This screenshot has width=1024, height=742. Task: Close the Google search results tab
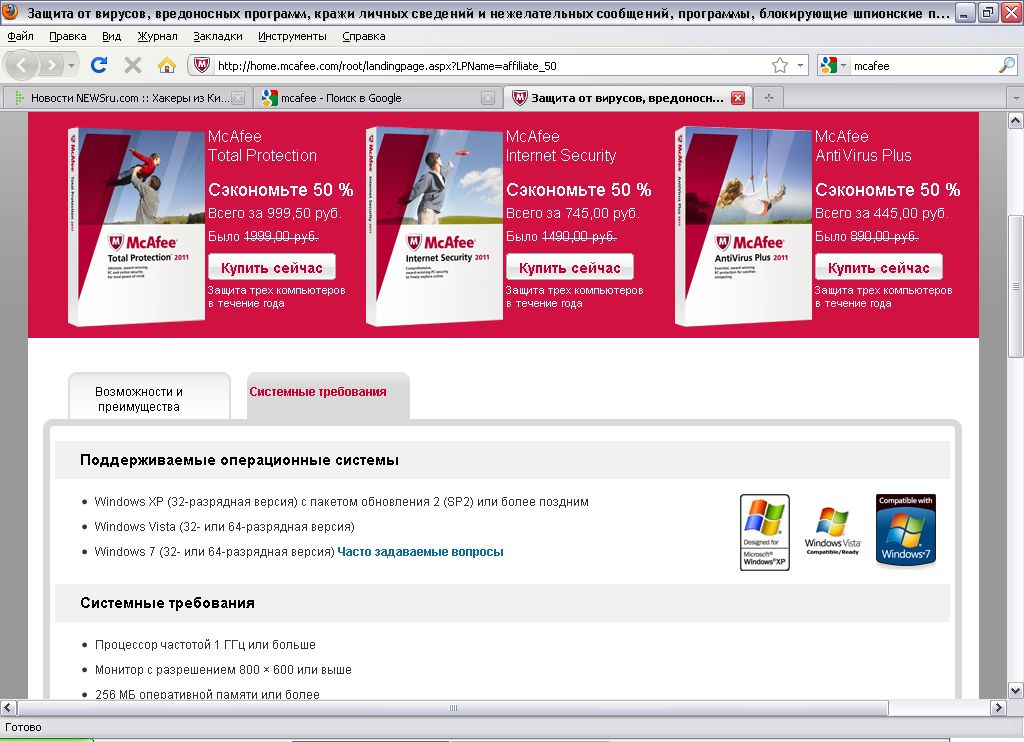(488, 98)
